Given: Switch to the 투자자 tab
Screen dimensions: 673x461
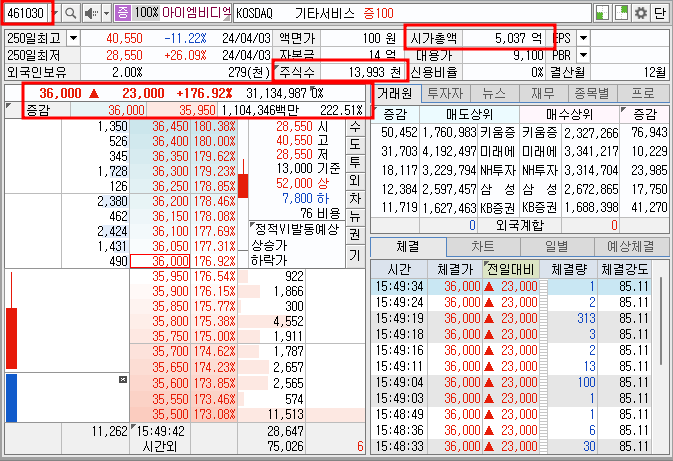Looking at the screenshot, I should click(x=445, y=93).
